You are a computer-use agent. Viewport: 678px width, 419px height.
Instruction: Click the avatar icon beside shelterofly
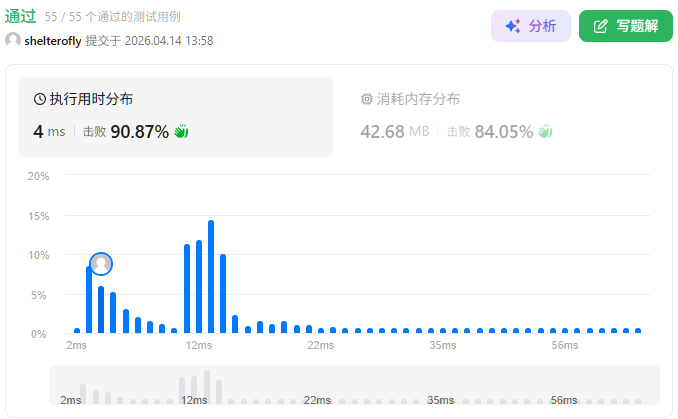click(x=13, y=41)
